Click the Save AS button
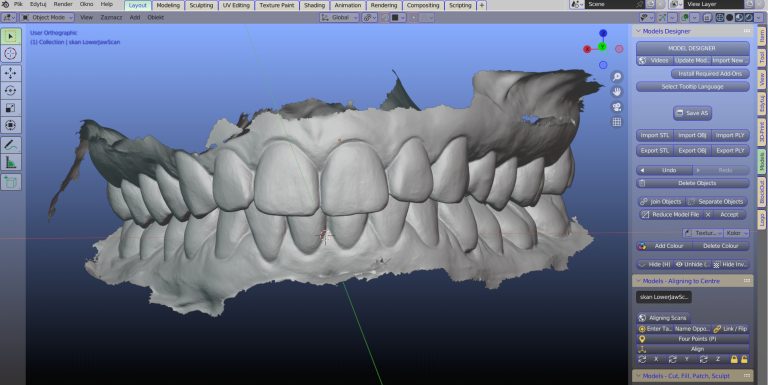768x385 pixels. tap(693, 113)
